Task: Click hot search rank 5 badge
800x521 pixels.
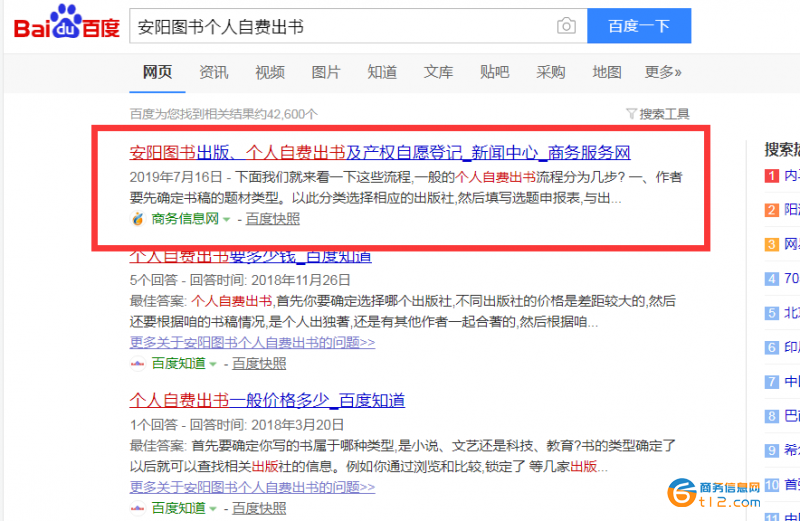Action: pos(771,313)
